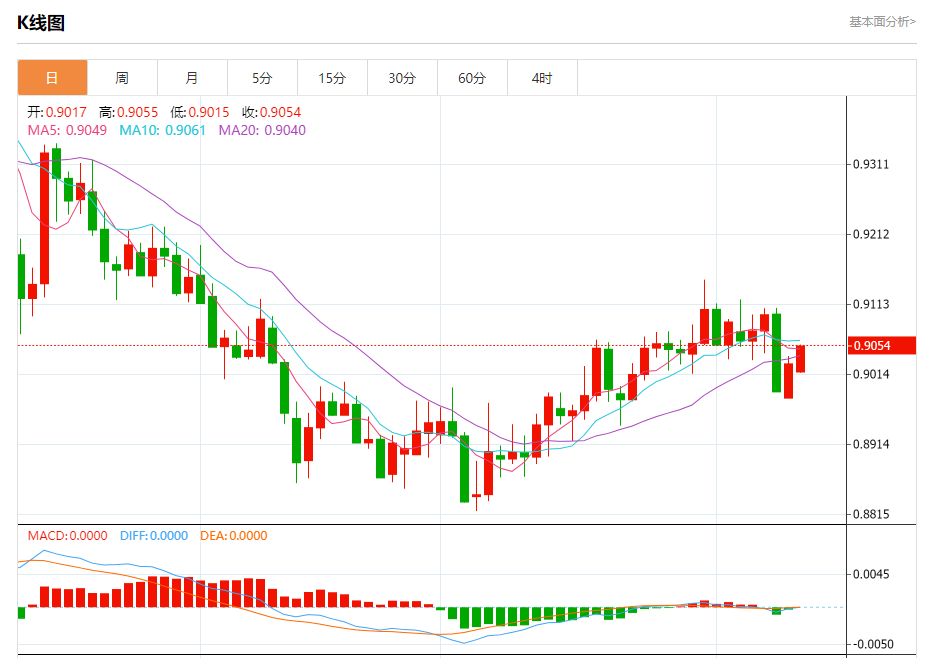928x658 pixels.
Task: Open the 4时 interval tab
Action: tap(542, 78)
